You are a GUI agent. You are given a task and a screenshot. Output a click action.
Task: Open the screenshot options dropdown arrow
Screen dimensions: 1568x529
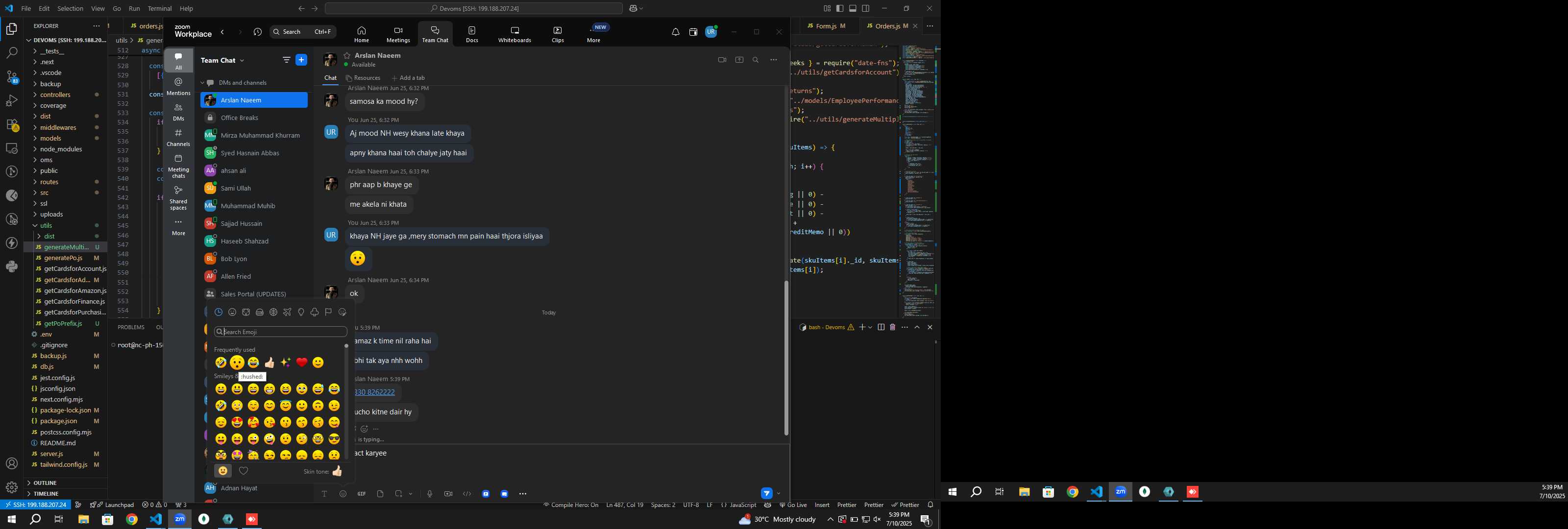pos(411,494)
